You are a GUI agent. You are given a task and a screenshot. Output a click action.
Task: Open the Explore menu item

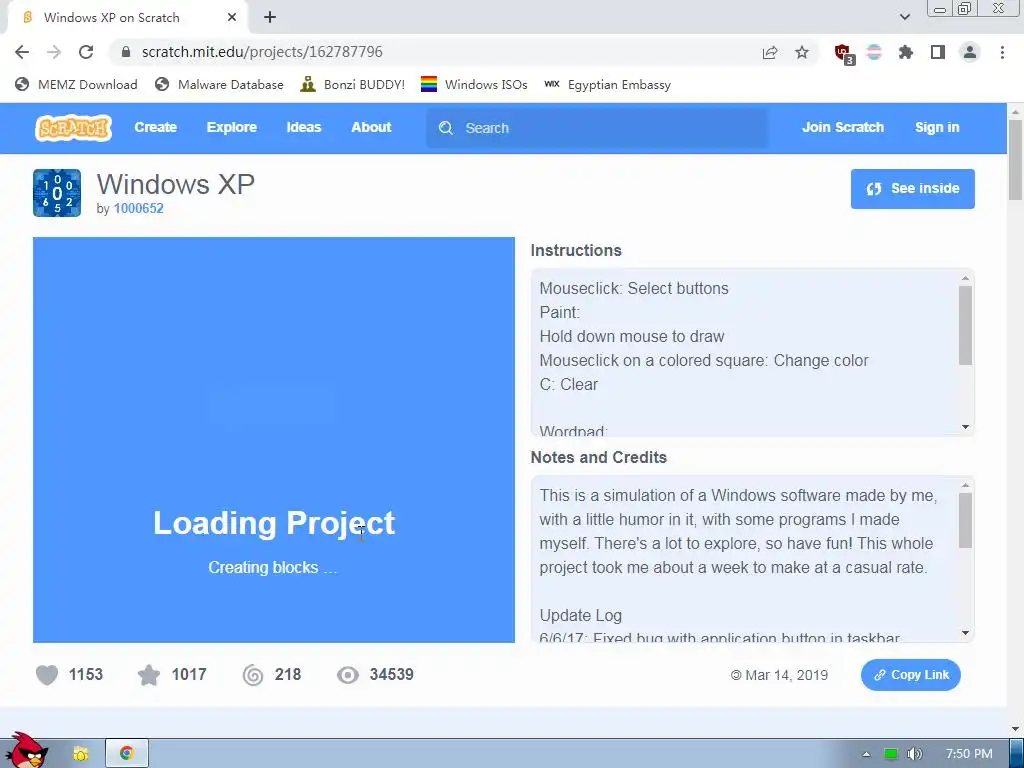(232, 127)
